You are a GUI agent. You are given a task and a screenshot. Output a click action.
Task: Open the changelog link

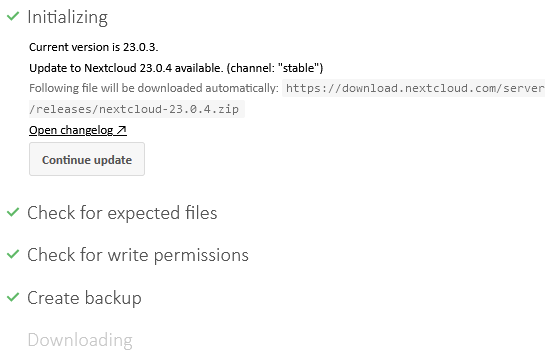click(x=78, y=130)
